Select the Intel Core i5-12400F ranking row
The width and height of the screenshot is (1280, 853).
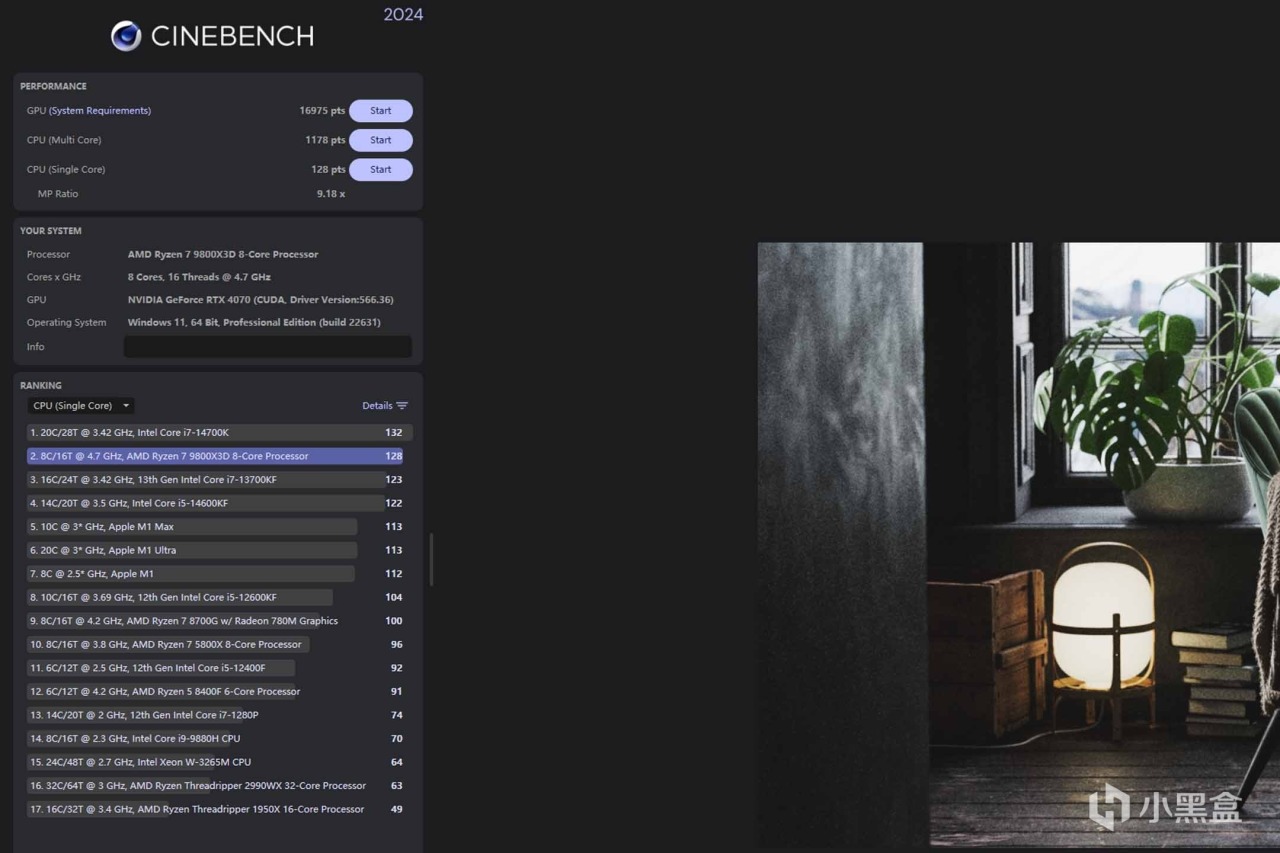219,668
